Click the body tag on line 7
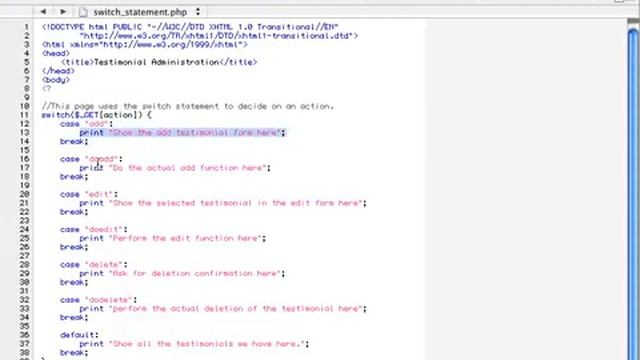 (56, 80)
